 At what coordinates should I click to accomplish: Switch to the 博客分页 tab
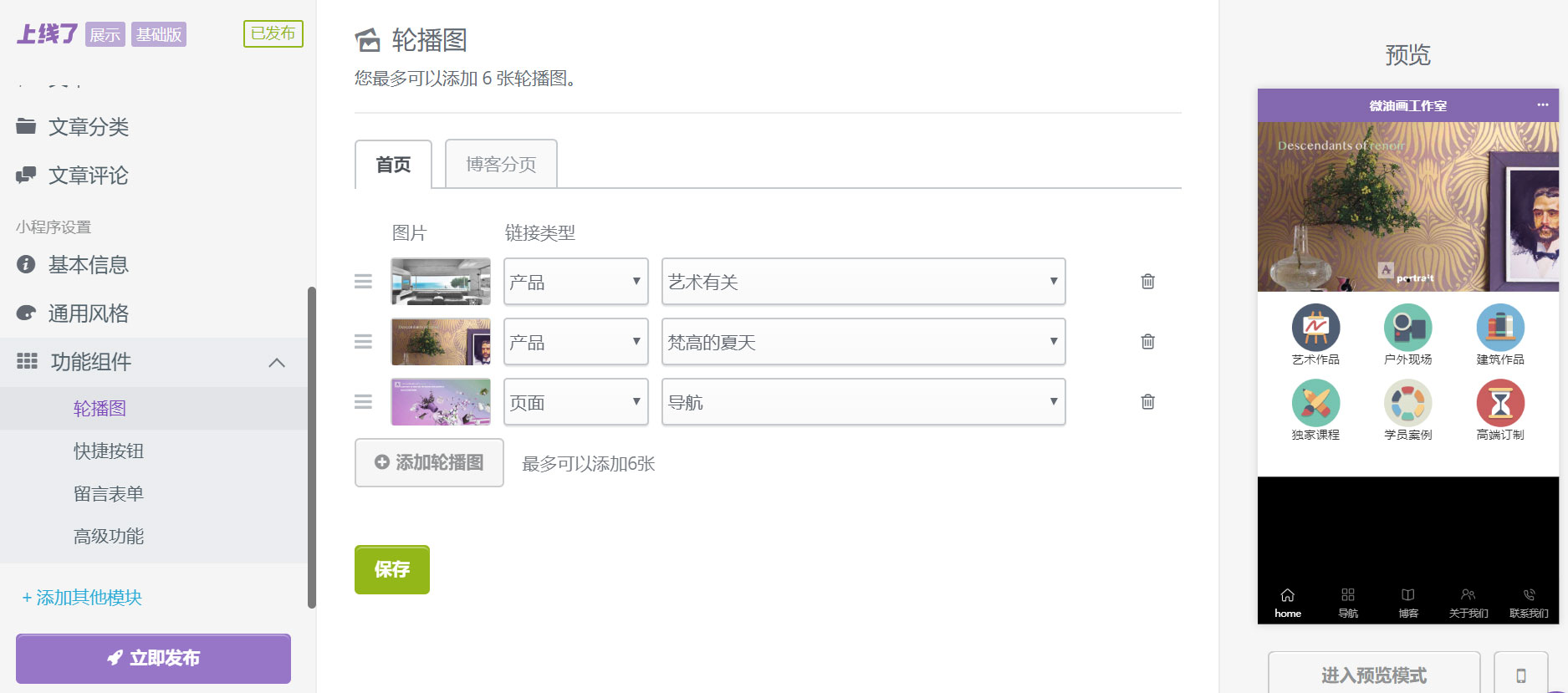500,164
